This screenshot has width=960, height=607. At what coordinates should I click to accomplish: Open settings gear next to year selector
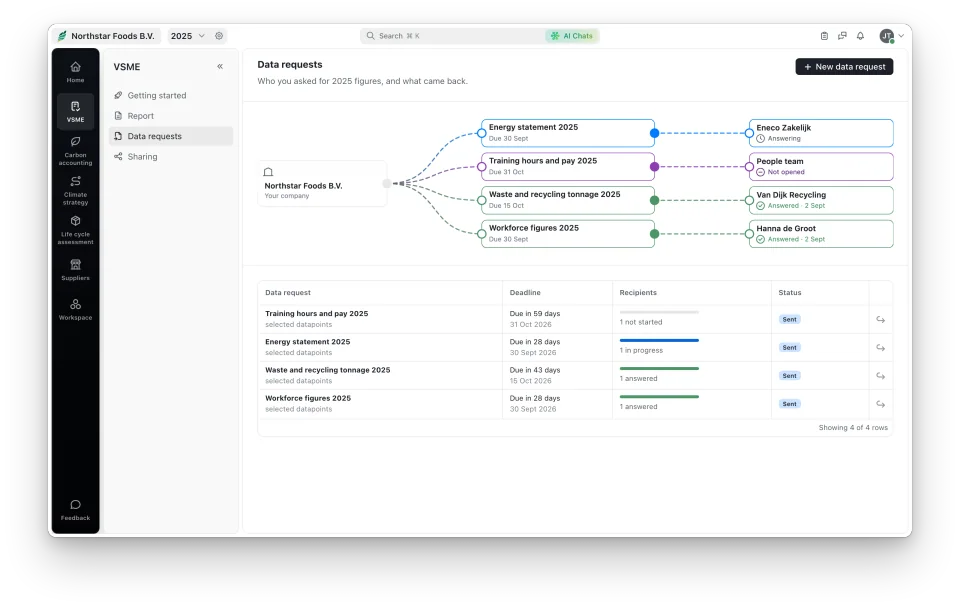(x=219, y=36)
